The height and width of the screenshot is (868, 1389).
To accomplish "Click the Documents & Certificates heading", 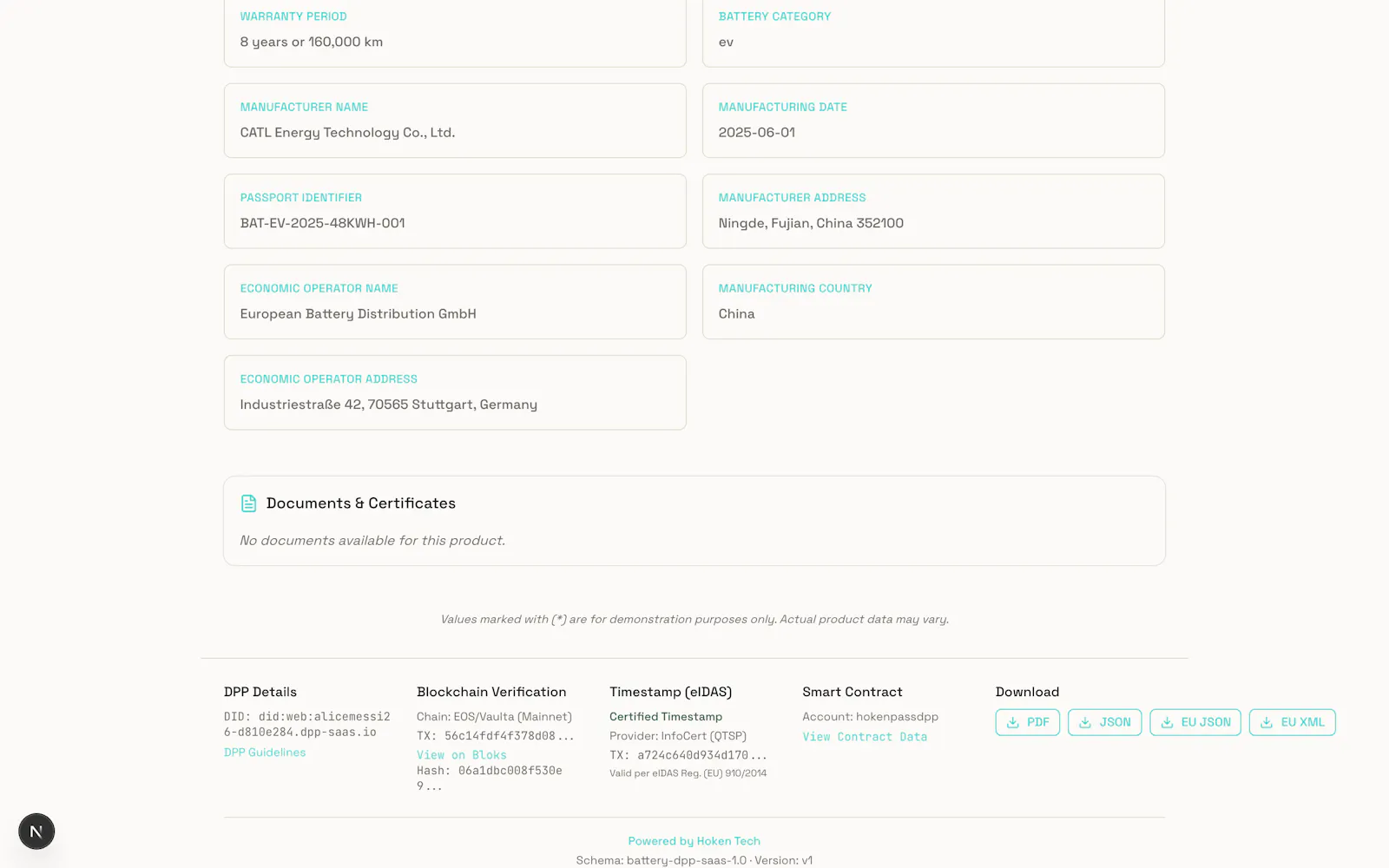I will click(x=361, y=503).
